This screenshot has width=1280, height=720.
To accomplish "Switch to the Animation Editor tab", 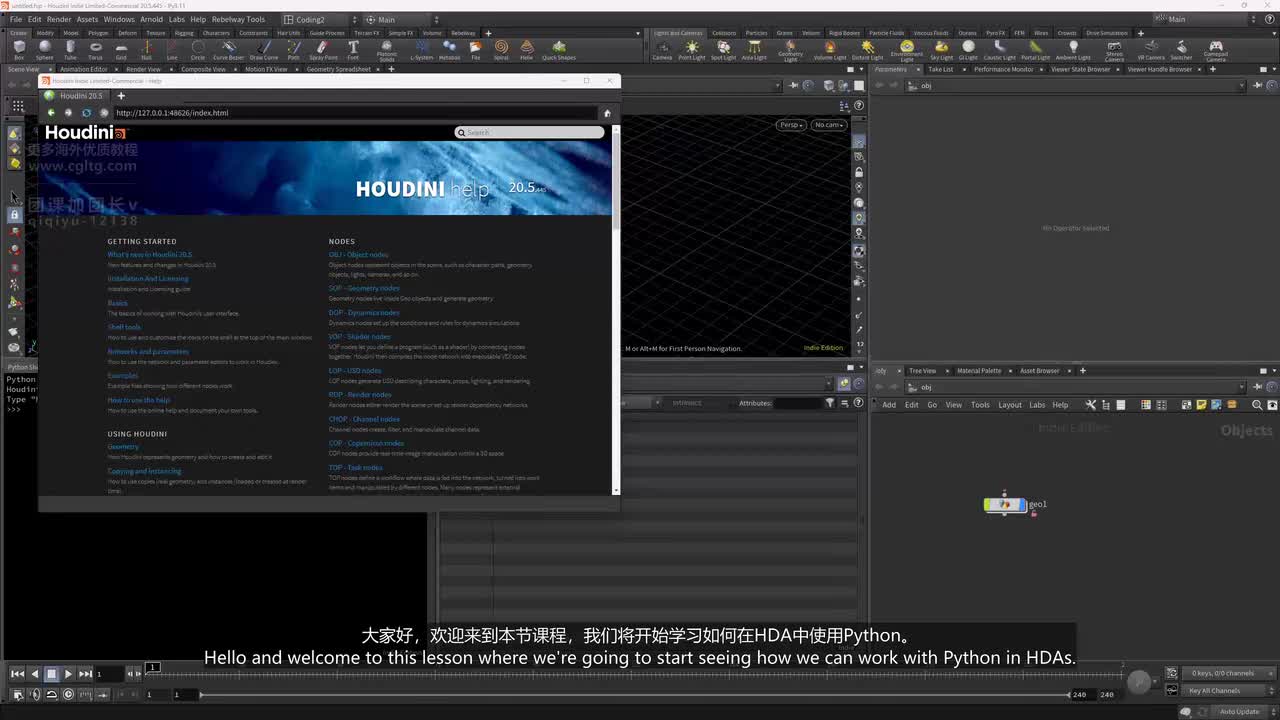I will click(x=84, y=69).
